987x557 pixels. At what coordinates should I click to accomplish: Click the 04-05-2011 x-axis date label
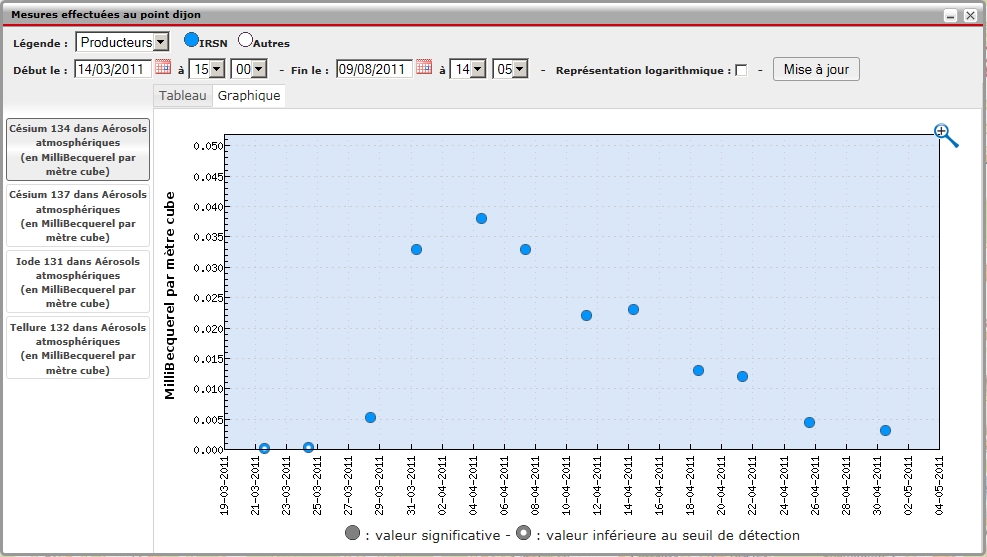tap(939, 485)
